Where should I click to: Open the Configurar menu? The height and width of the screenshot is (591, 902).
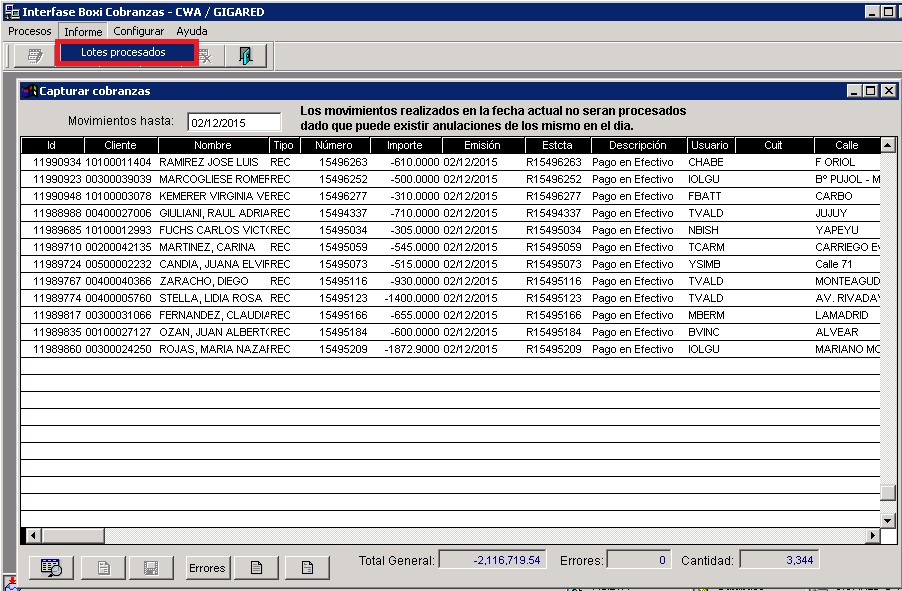[139, 31]
